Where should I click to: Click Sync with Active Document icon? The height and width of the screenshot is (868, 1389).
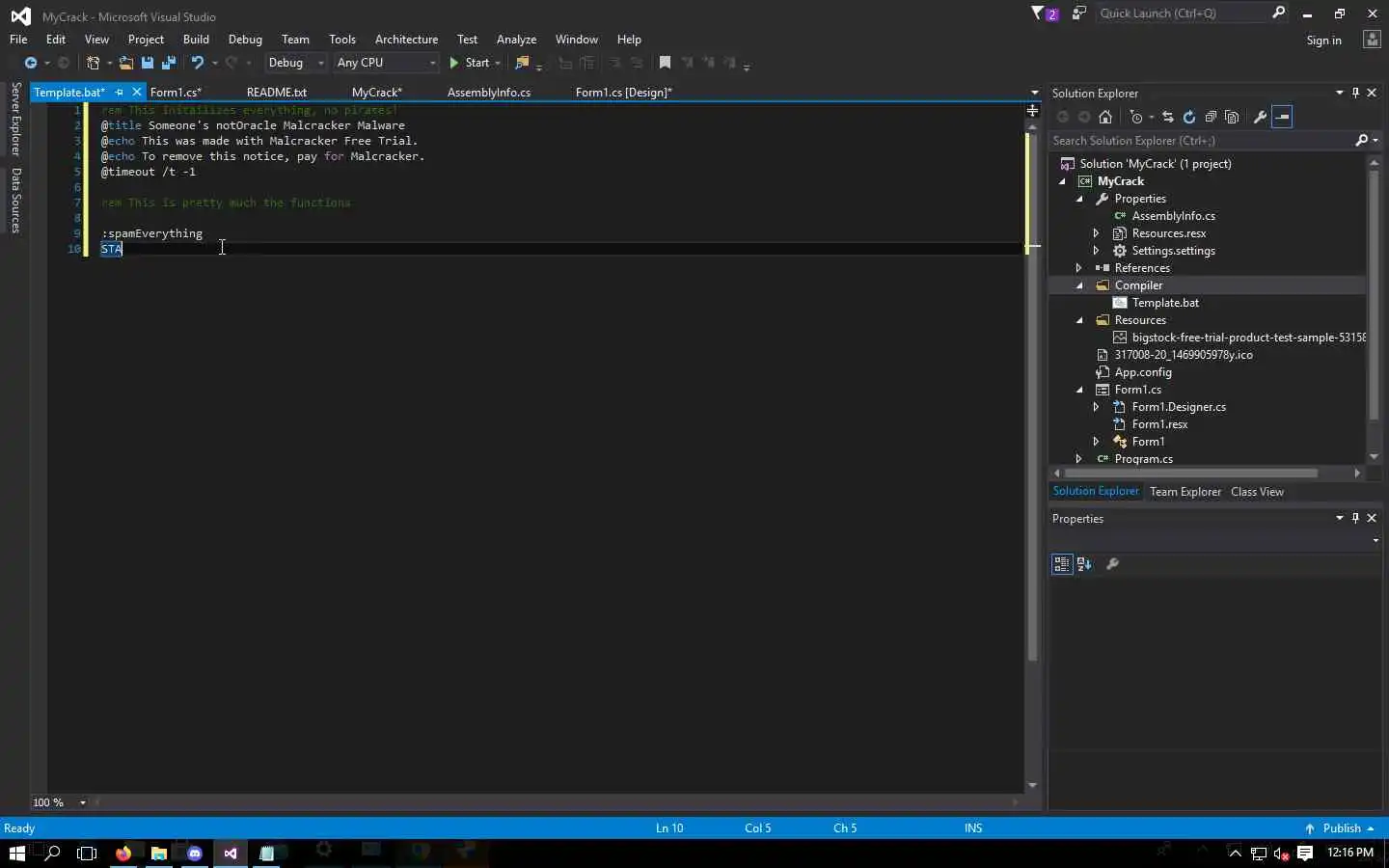pos(1168,117)
